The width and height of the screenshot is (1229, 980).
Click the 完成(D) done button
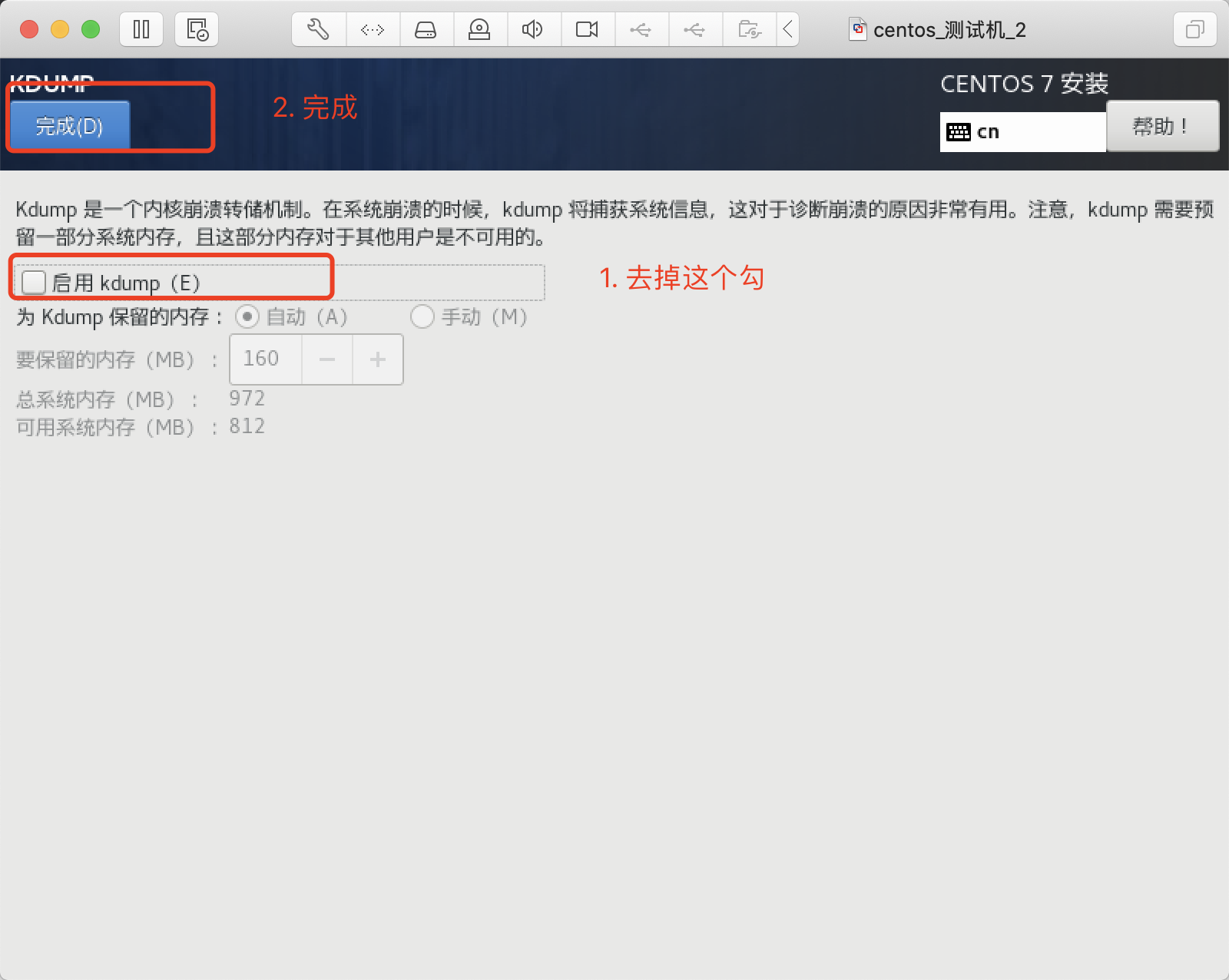click(x=69, y=125)
